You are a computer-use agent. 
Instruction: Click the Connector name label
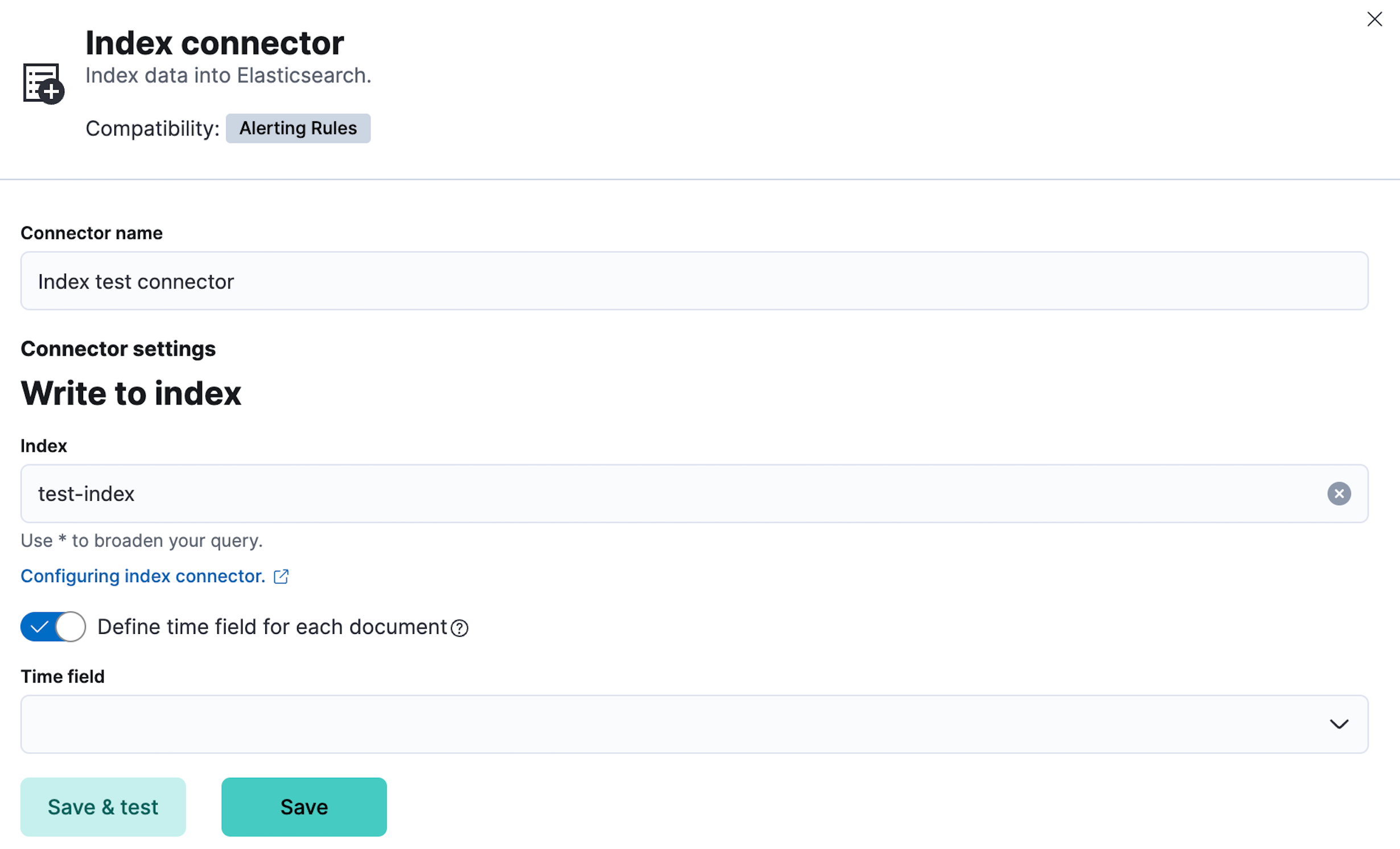pyautogui.click(x=92, y=233)
